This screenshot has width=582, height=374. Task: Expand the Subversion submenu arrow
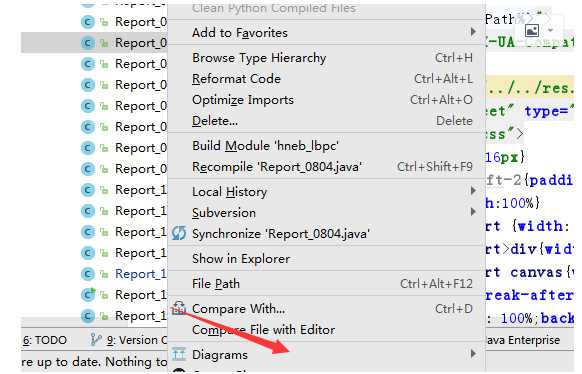tap(473, 212)
